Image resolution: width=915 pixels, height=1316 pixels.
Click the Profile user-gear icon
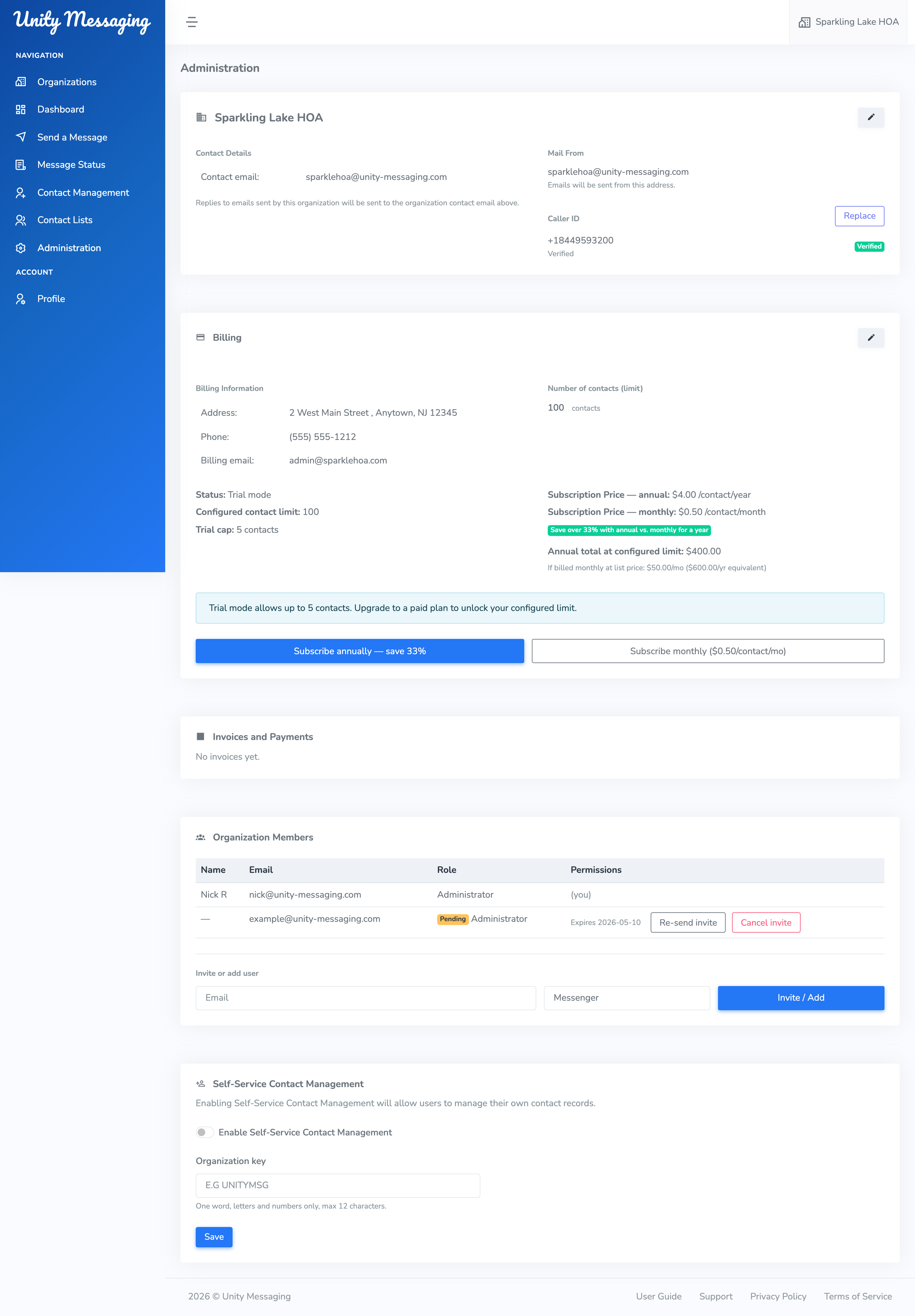[x=21, y=298]
